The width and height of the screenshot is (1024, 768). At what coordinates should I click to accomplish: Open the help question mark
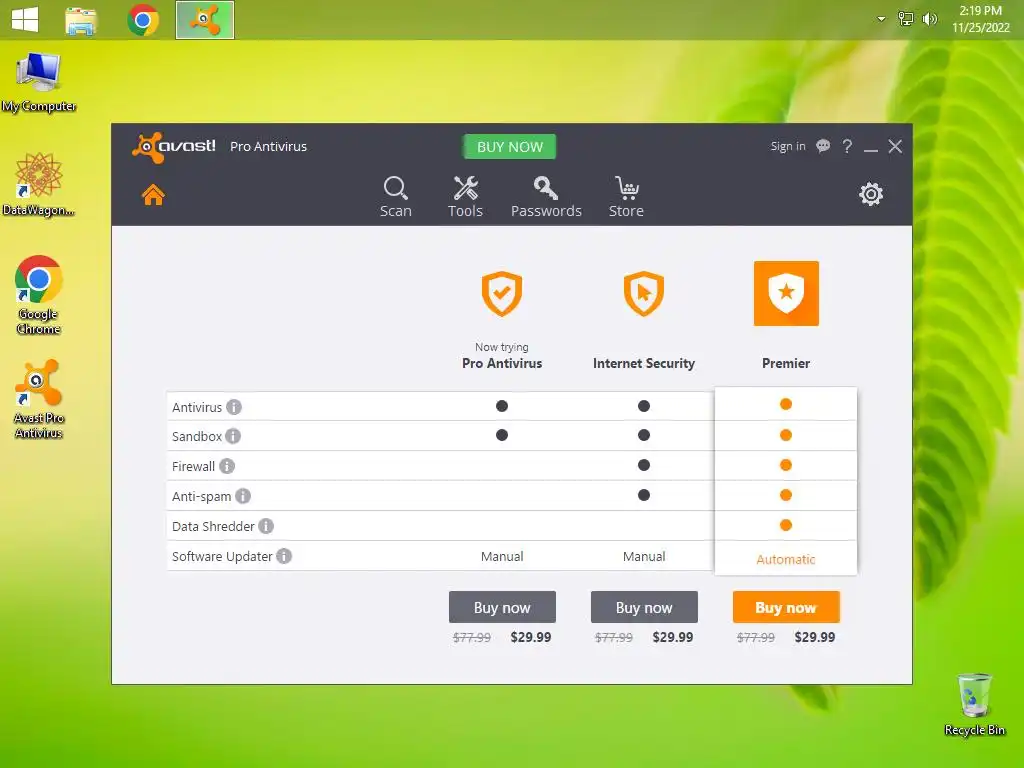click(847, 146)
